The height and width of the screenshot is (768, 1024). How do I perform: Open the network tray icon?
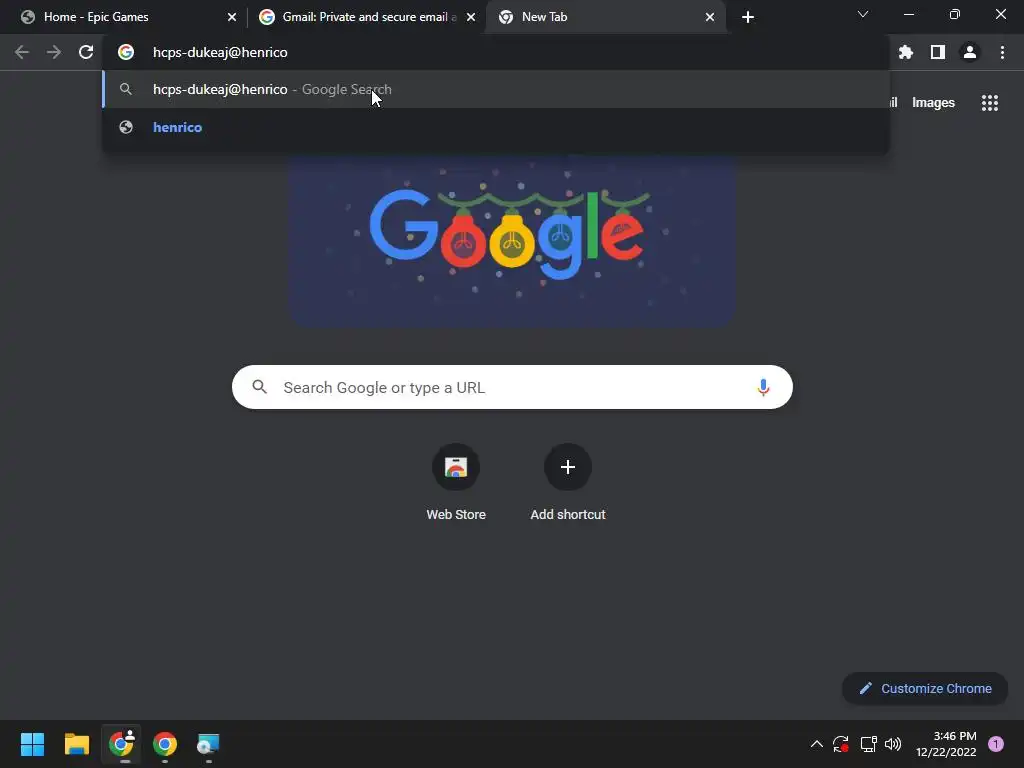[x=868, y=744]
